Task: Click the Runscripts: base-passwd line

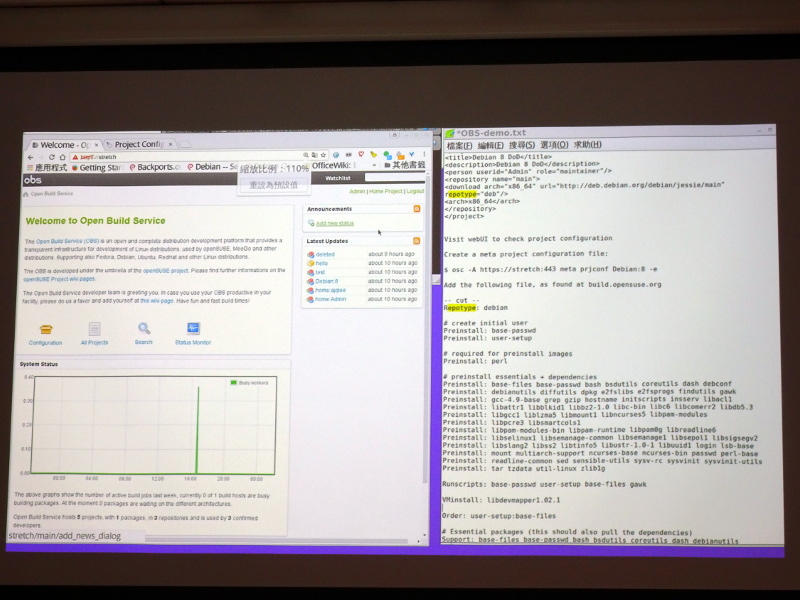Action: (x=544, y=484)
